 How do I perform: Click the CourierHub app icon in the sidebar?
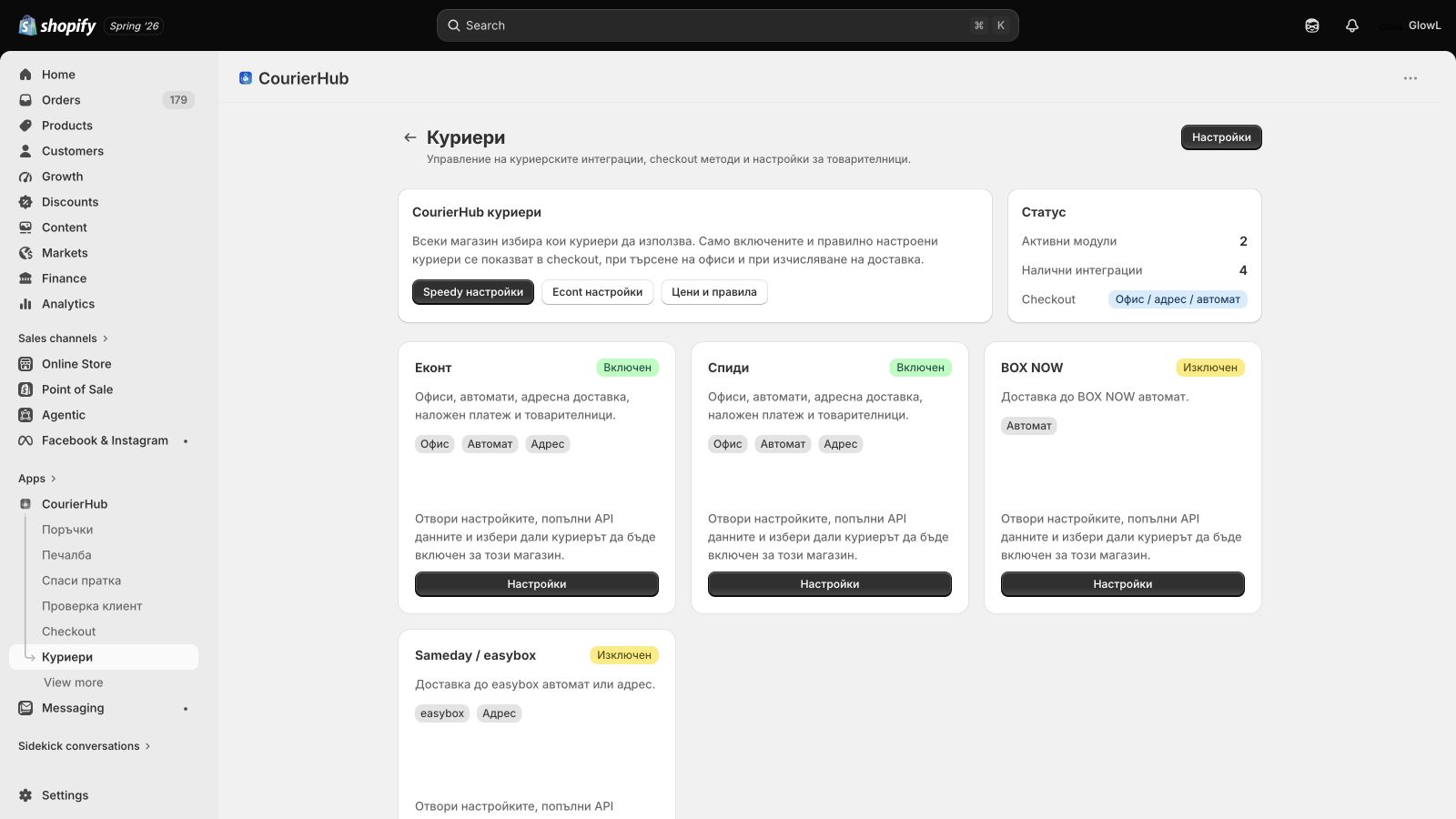tap(25, 504)
